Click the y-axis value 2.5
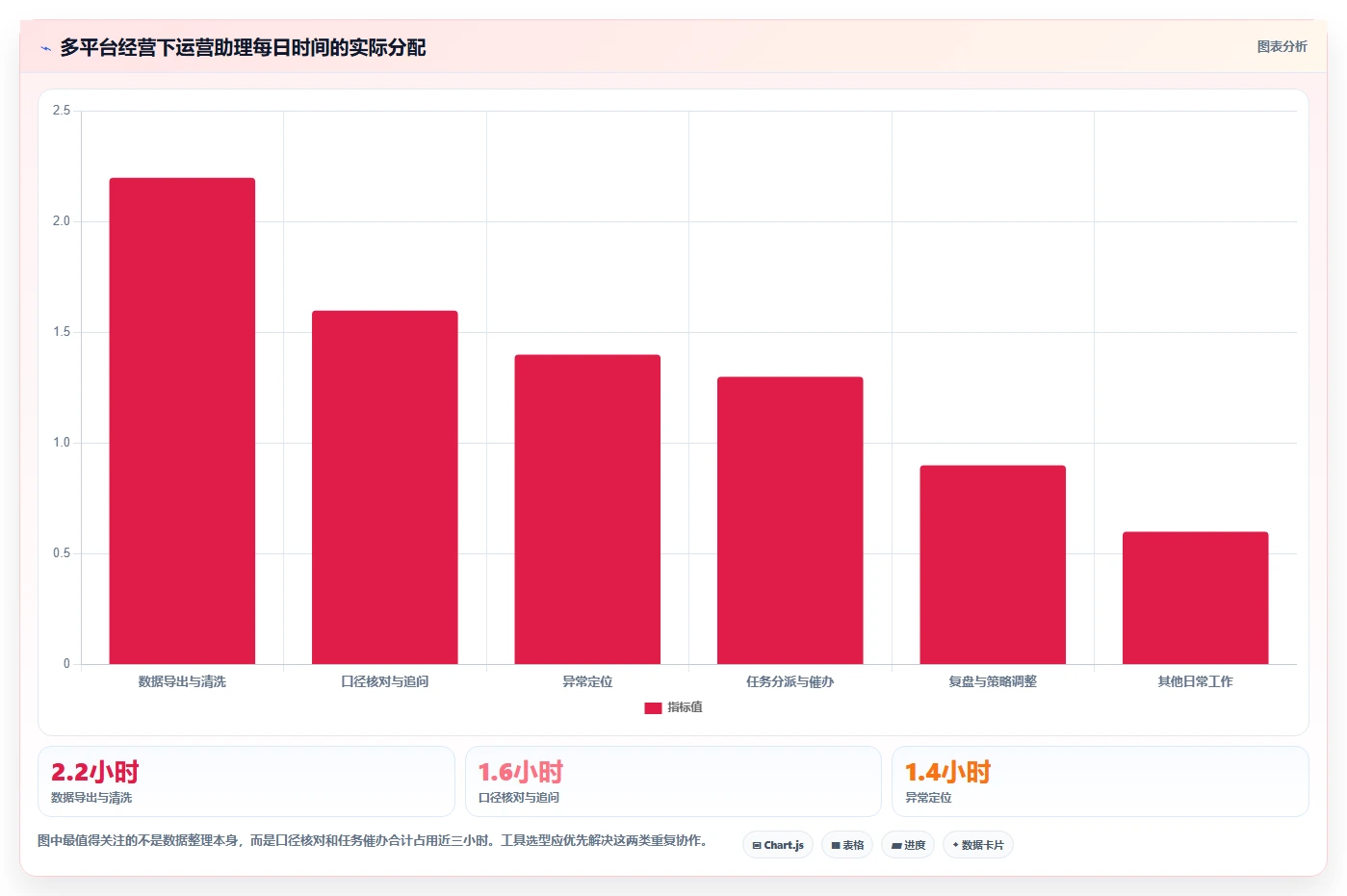 click(62, 111)
